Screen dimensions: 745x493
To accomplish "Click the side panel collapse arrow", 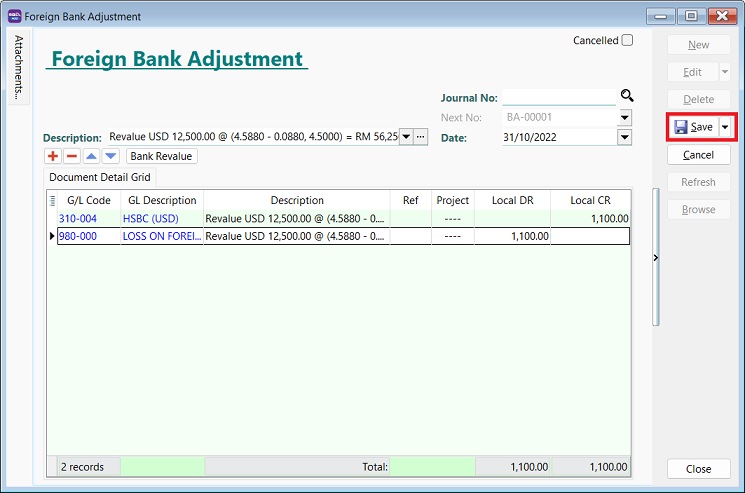I will click(655, 258).
